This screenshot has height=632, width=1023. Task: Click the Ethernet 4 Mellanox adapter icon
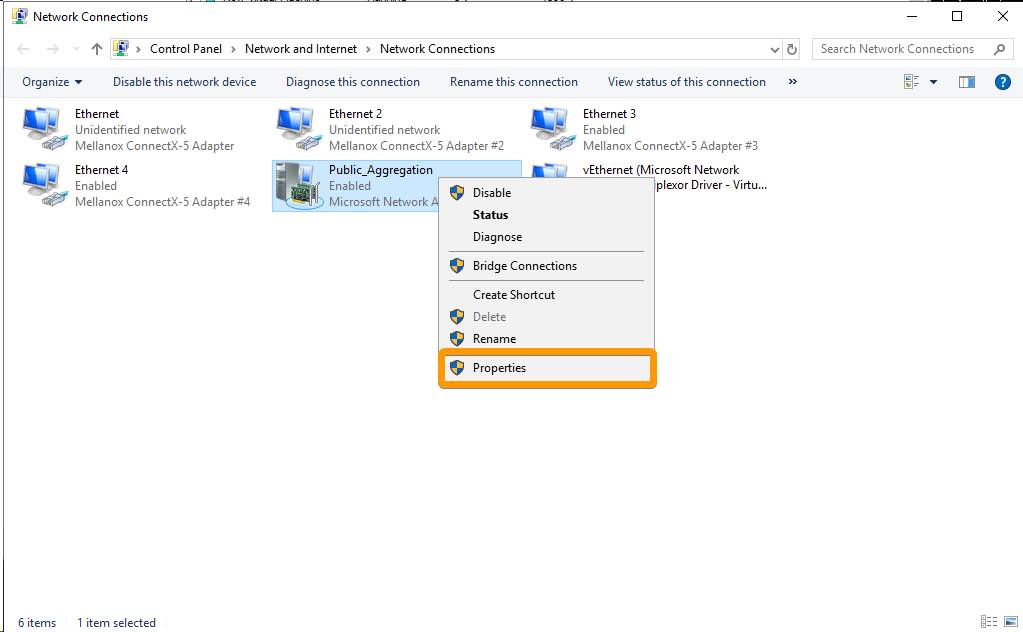pos(41,182)
